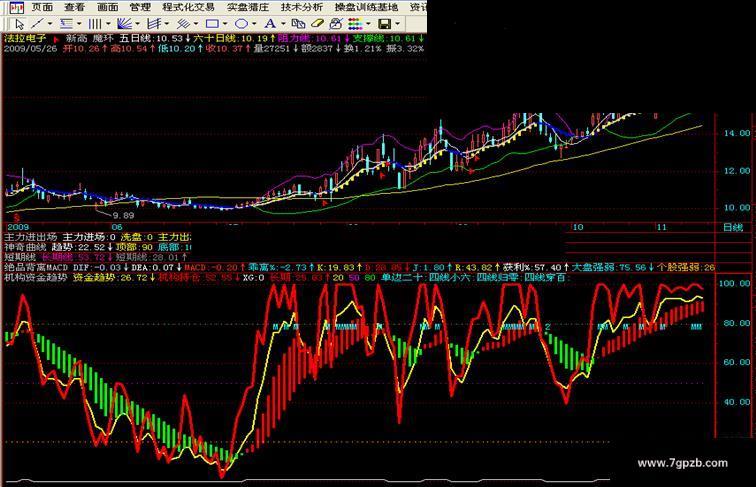The image size is (756, 487).
Task: Expand the ellipse tool dropdown arrow
Action: pos(254,24)
